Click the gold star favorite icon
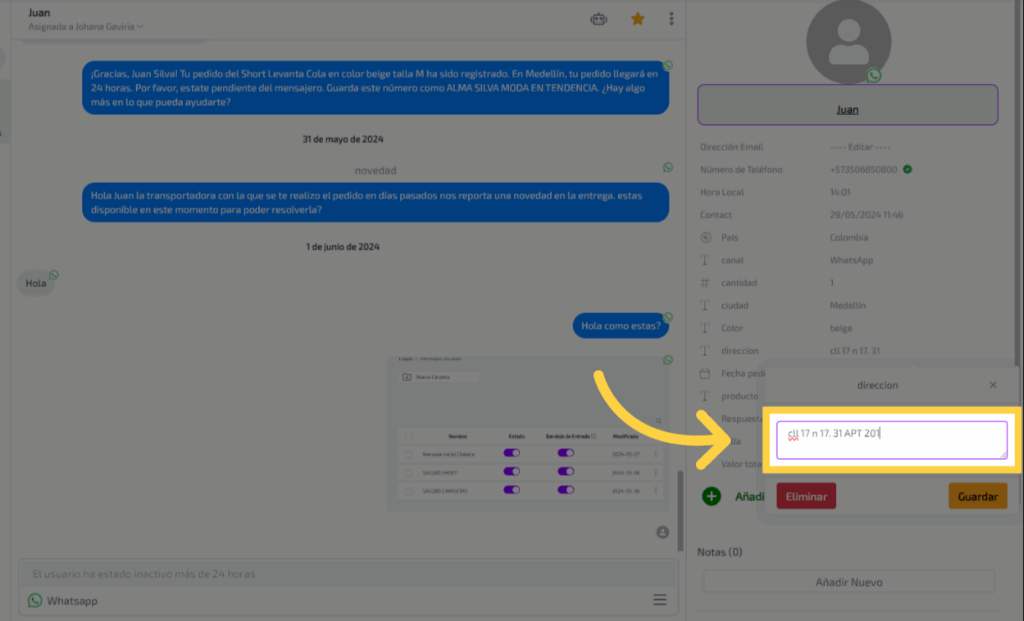This screenshot has height=621, width=1024. pyautogui.click(x=638, y=18)
